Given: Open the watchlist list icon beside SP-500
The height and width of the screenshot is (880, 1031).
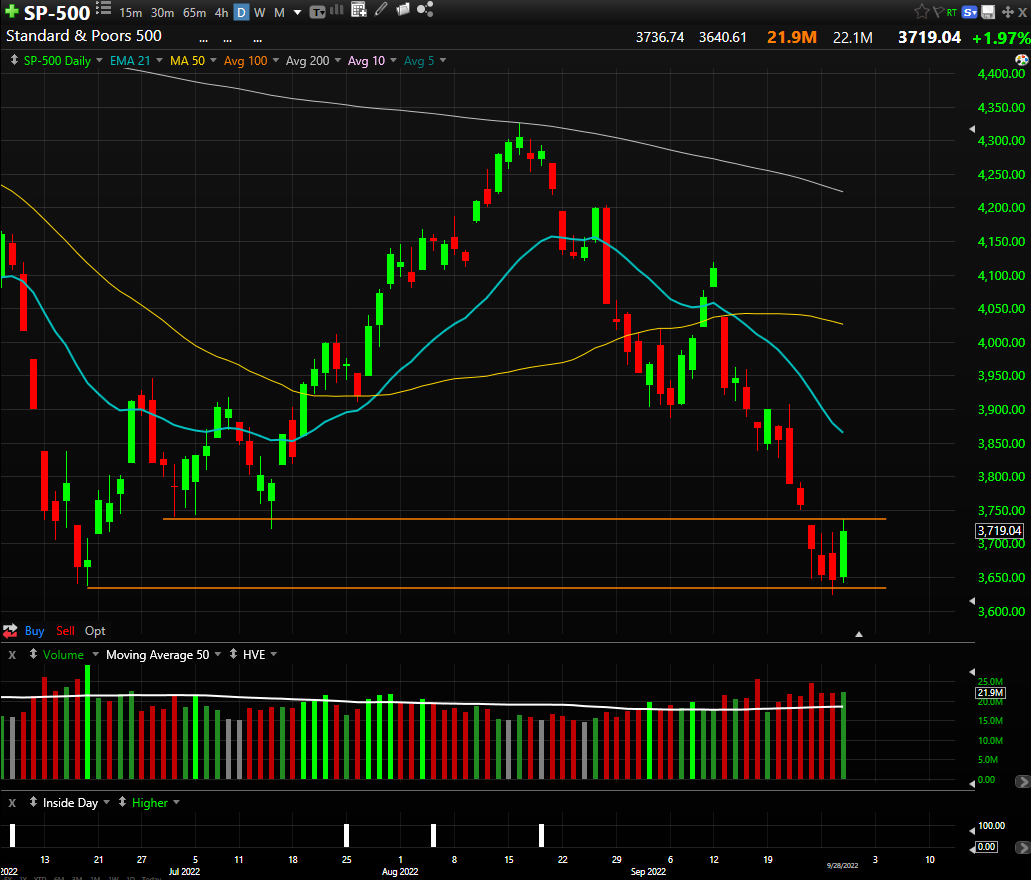Looking at the screenshot, I should (103, 8).
